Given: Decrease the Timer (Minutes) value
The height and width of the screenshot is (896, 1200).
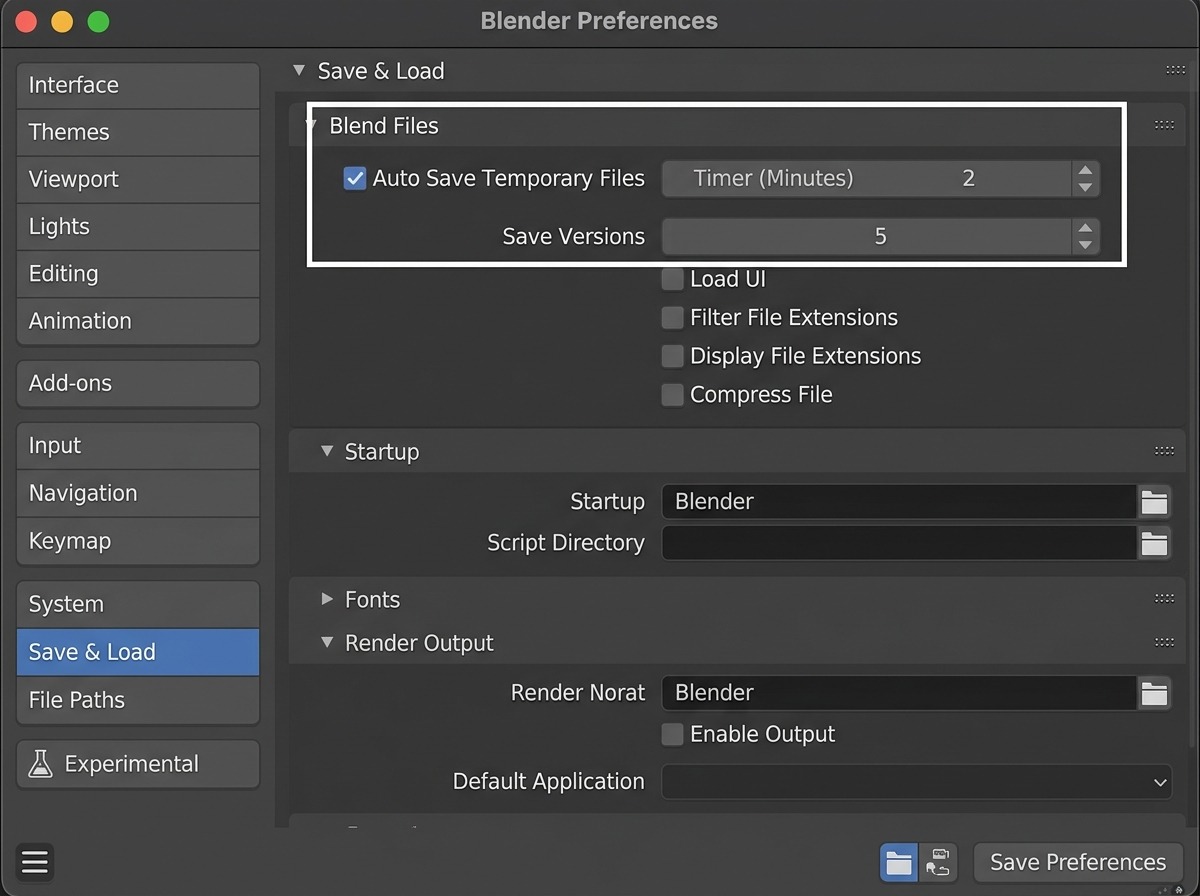Looking at the screenshot, I should 1085,188.
